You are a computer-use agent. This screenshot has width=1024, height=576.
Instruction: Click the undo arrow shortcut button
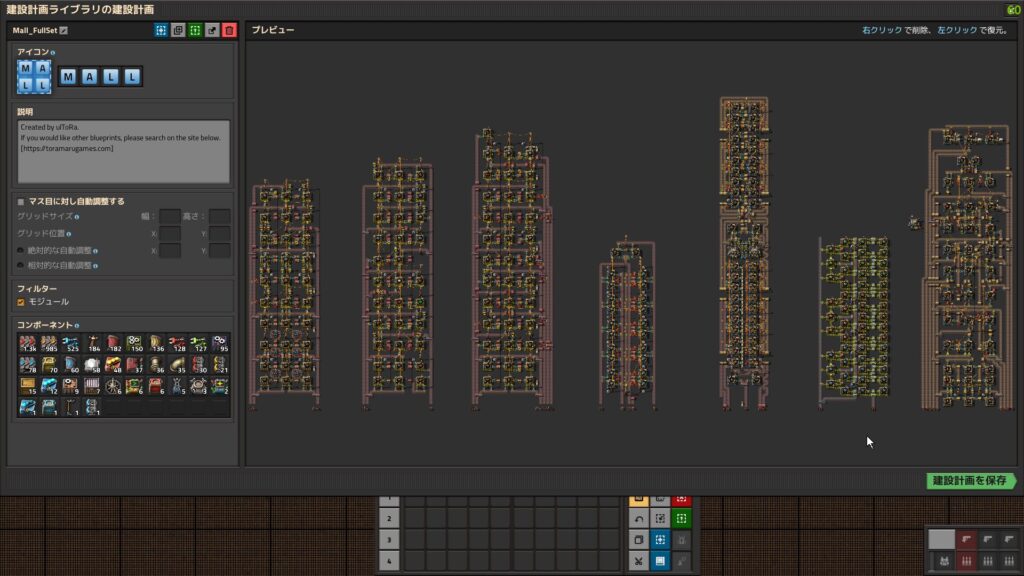[x=639, y=519]
